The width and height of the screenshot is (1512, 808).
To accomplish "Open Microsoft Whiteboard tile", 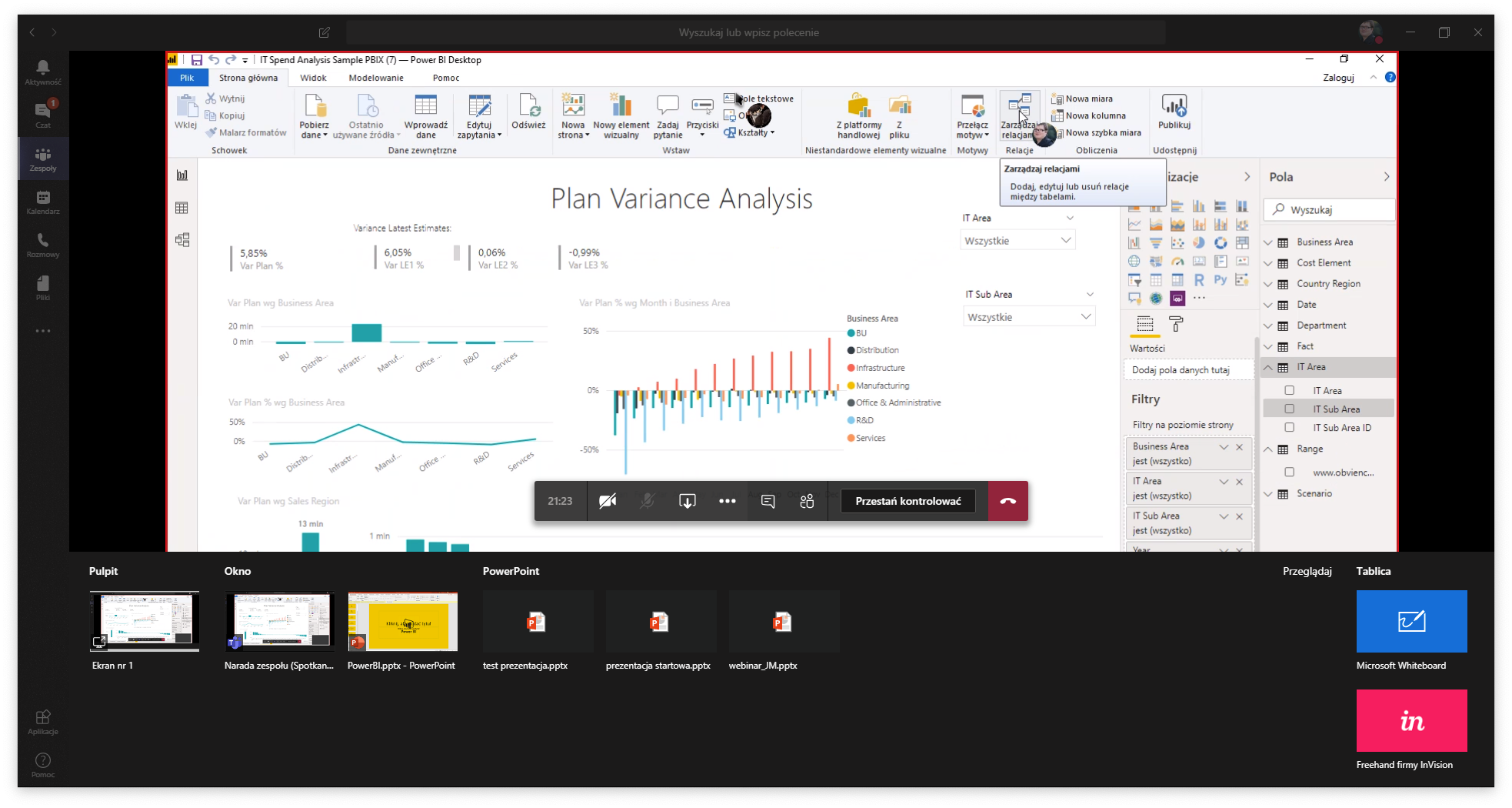I will (x=1412, y=622).
